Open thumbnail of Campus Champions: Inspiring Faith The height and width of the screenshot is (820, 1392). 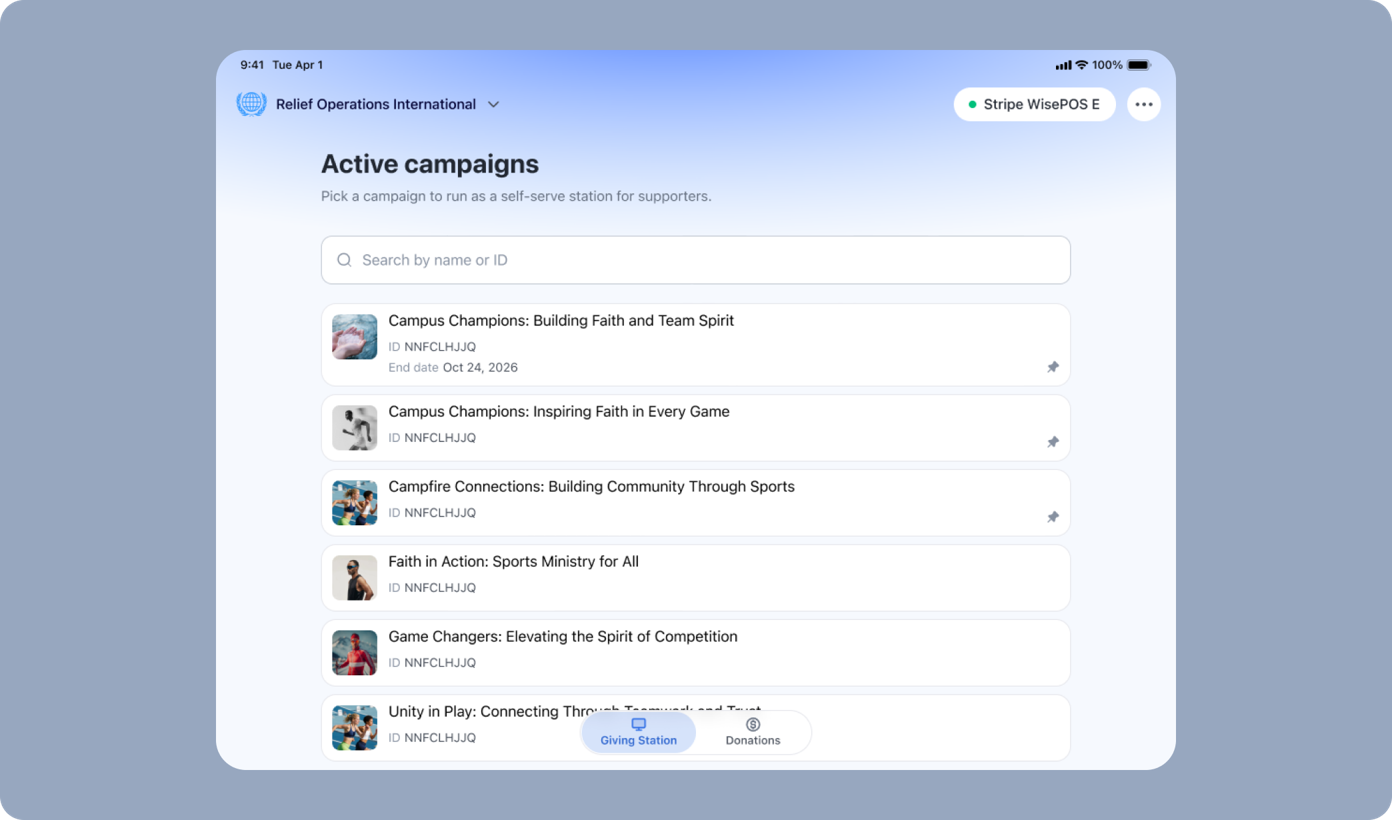[355, 428]
